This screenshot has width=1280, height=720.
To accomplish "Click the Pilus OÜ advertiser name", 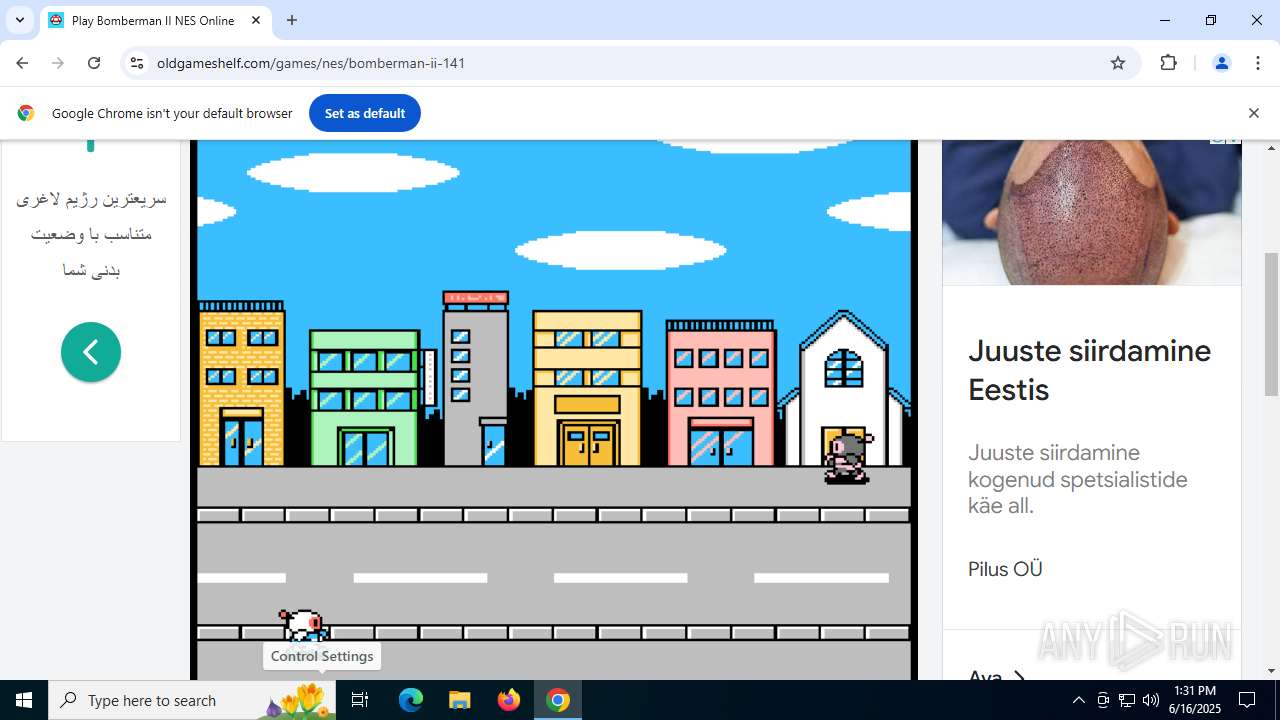I will point(1005,569).
